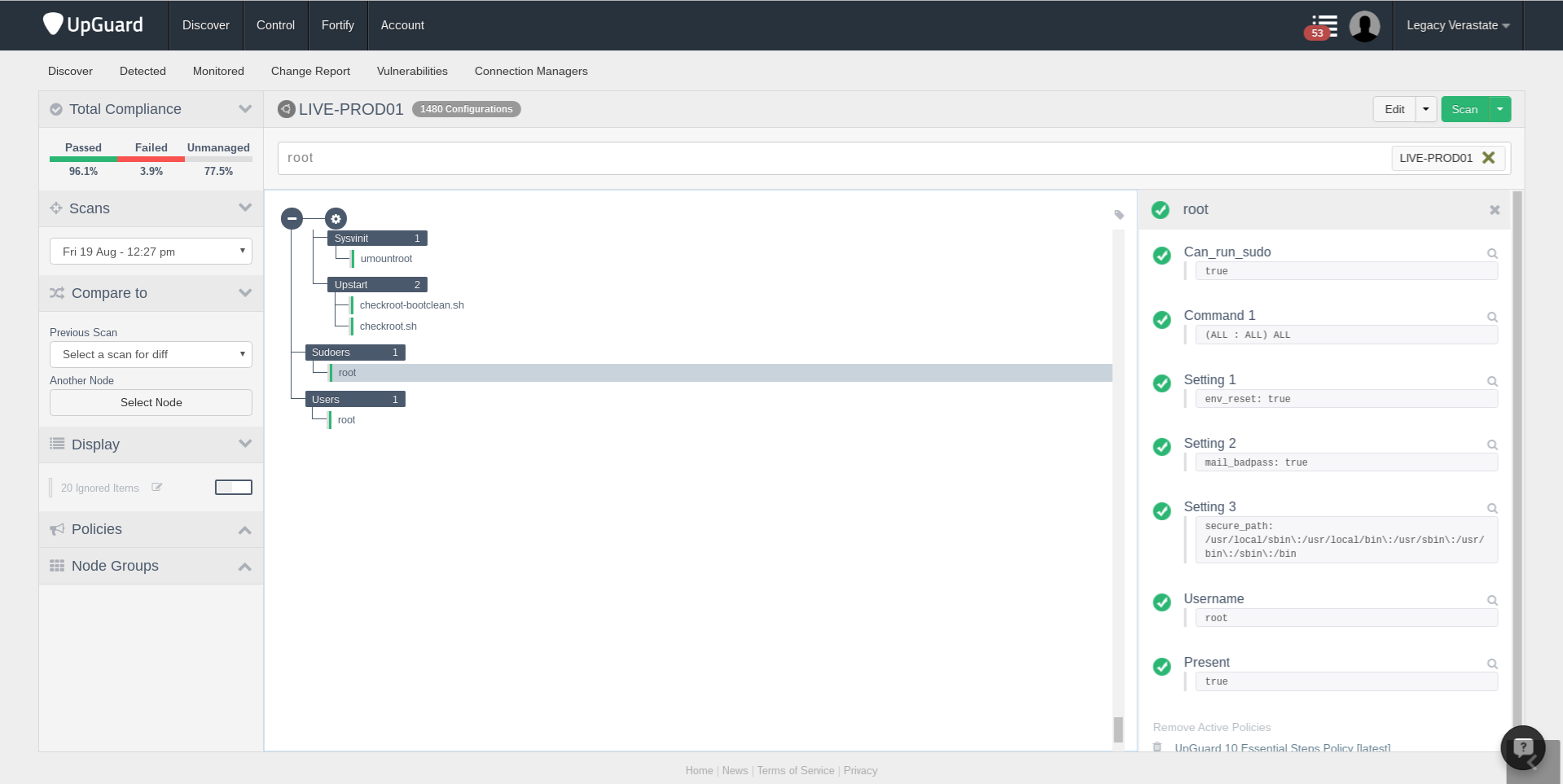The height and width of the screenshot is (784, 1563).
Task: Click the Policies megaphone icon
Action: click(x=57, y=529)
